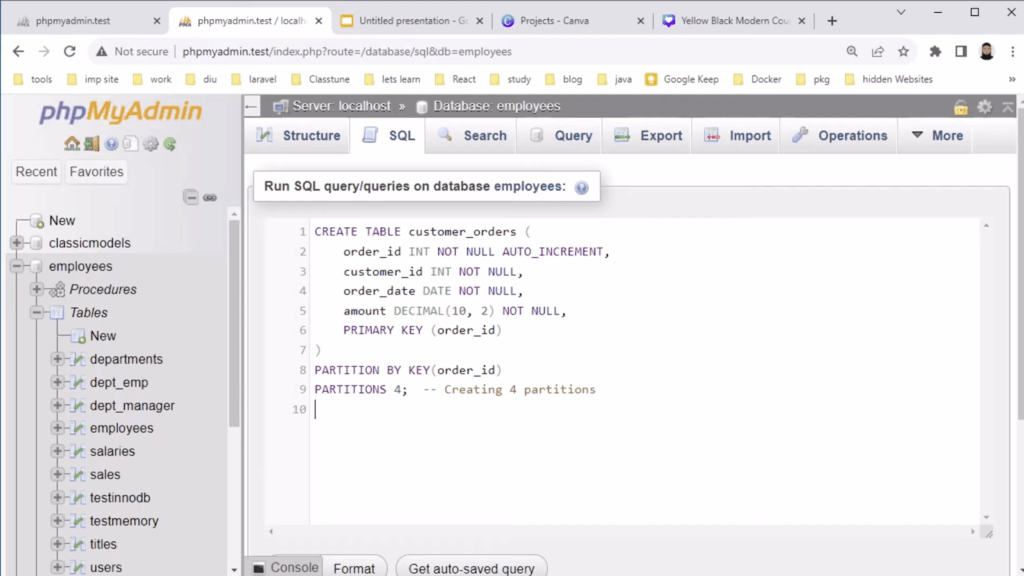Click browser extensions puzzle icon
The width and height of the screenshot is (1024, 576).
(935, 52)
